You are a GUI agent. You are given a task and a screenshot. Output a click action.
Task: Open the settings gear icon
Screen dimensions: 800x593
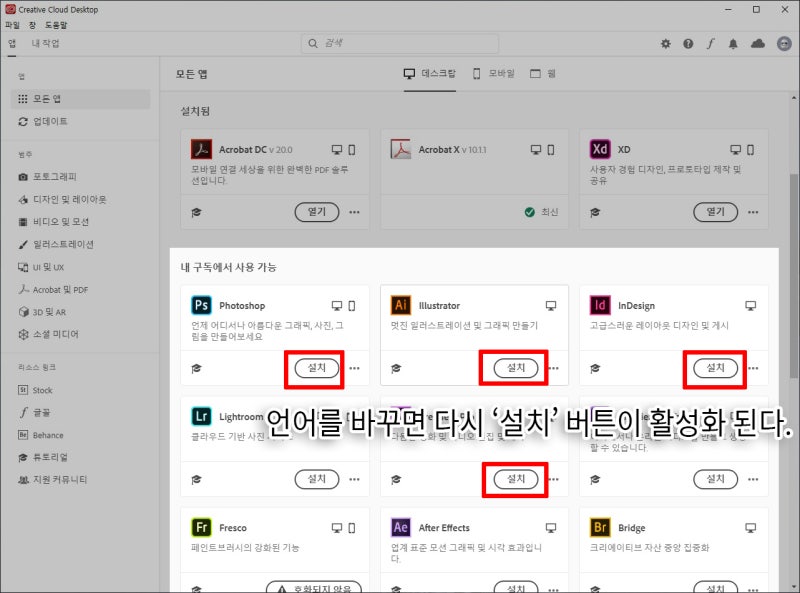click(666, 44)
